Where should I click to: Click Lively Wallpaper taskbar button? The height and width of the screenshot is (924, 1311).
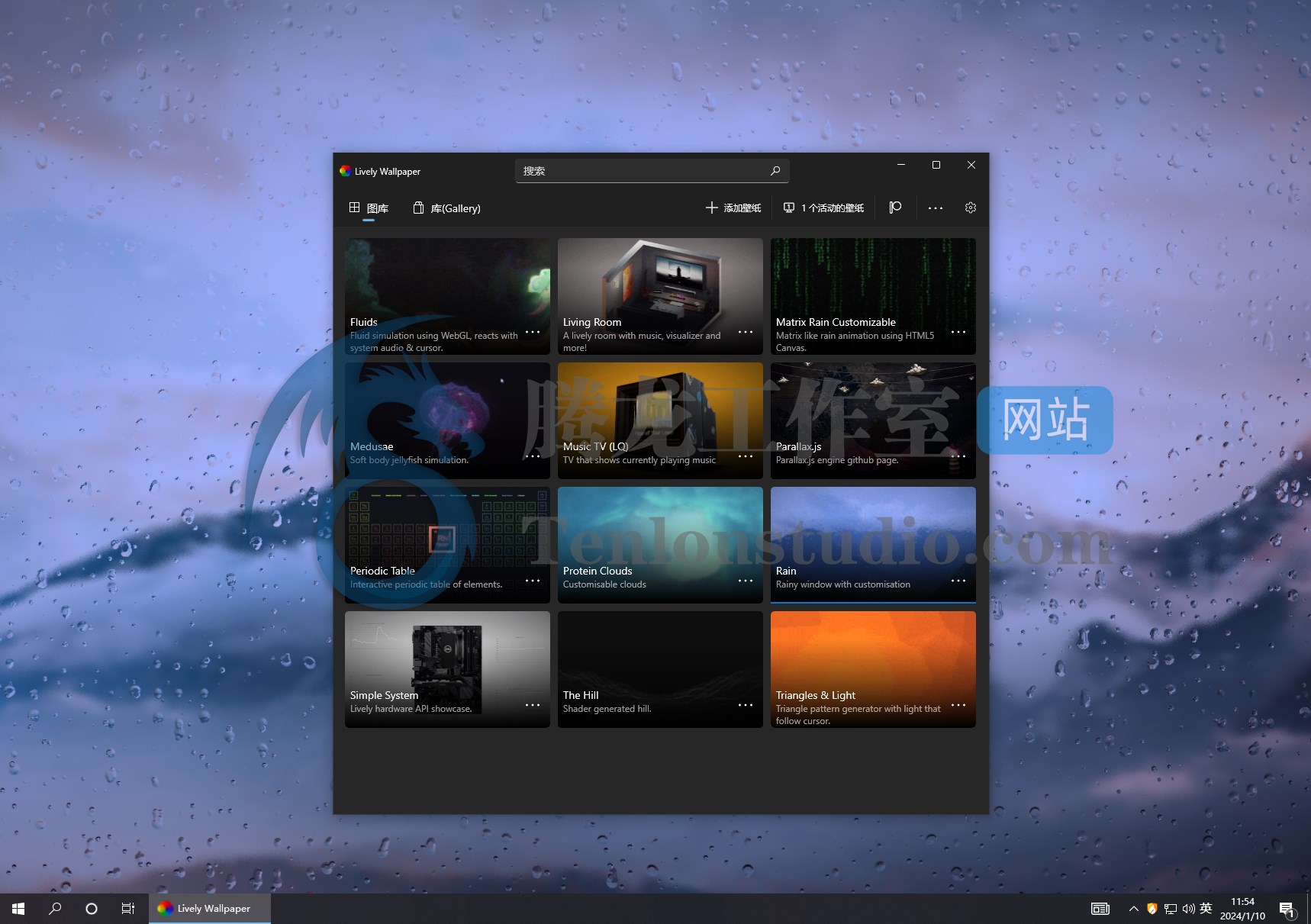click(x=210, y=909)
